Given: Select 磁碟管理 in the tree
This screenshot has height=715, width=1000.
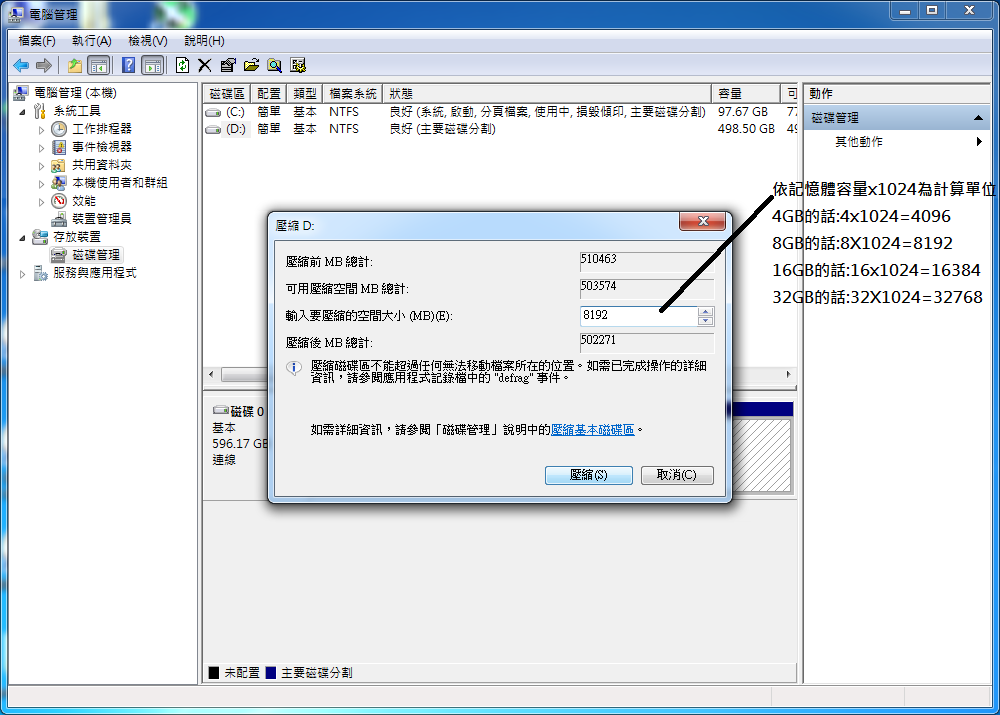Looking at the screenshot, I should point(96,255).
